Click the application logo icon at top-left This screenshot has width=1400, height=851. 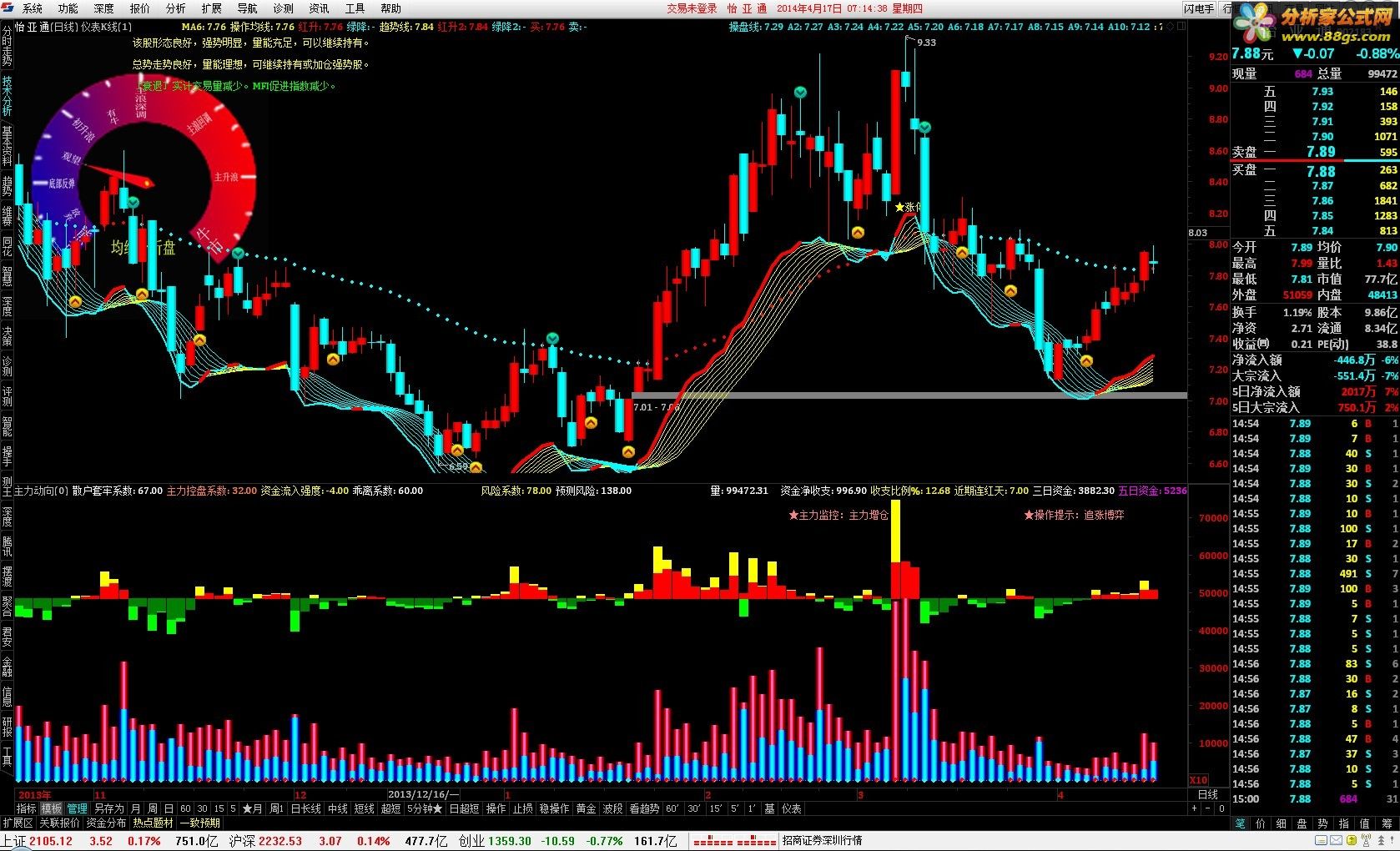click(8, 8)
